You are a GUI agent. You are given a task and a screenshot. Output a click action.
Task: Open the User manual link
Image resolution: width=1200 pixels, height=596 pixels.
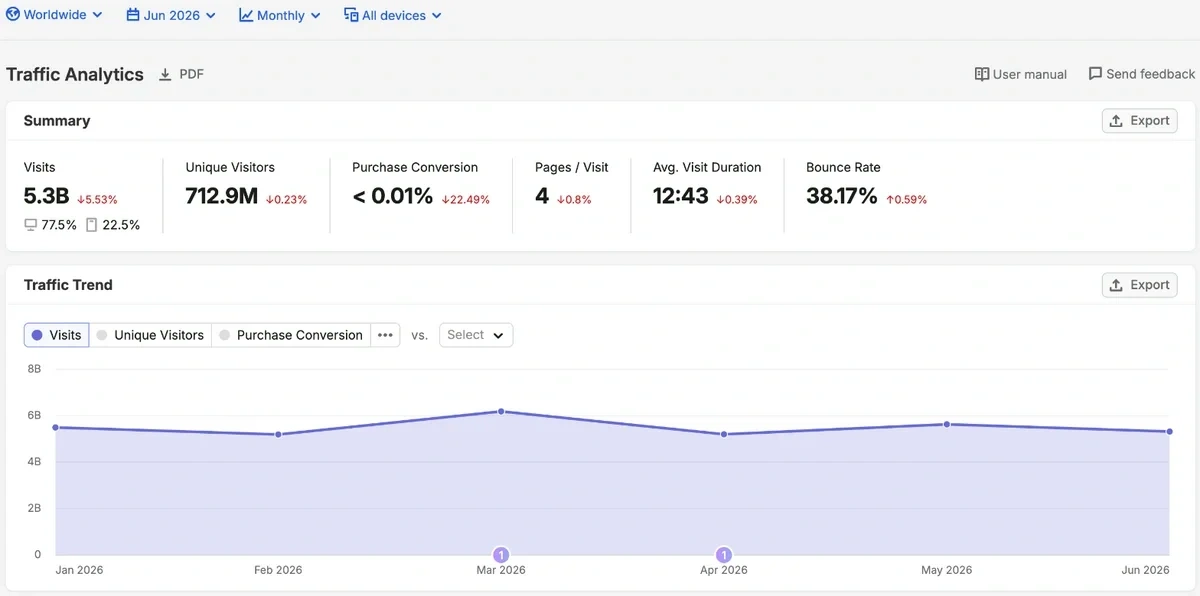tap(1021, 74)
